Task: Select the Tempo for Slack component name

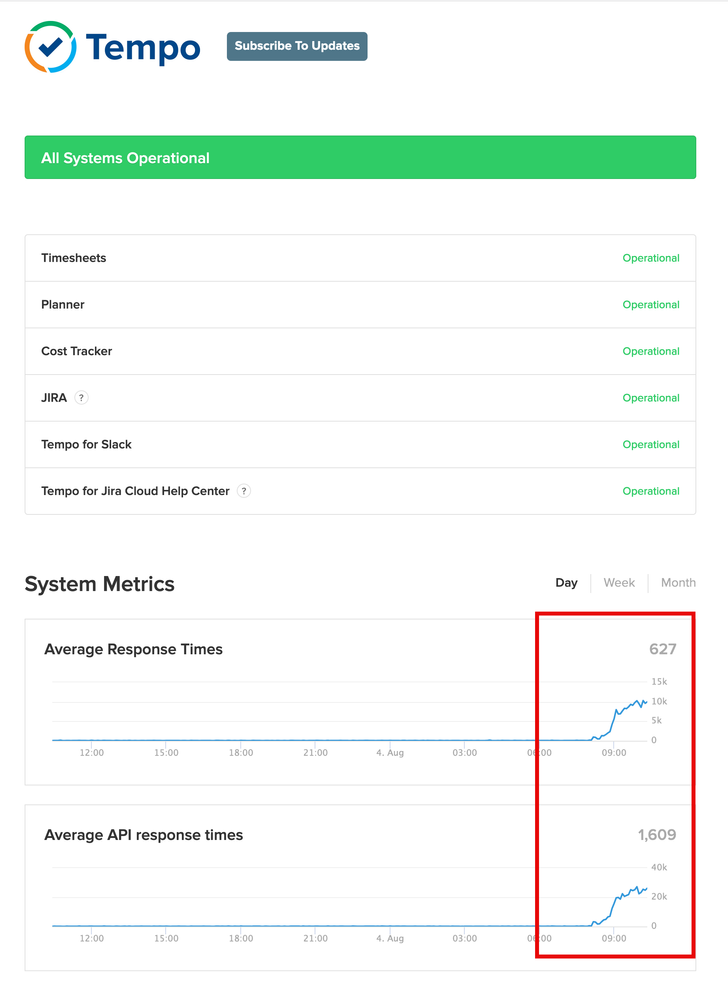Action: [x=87, y=444]
